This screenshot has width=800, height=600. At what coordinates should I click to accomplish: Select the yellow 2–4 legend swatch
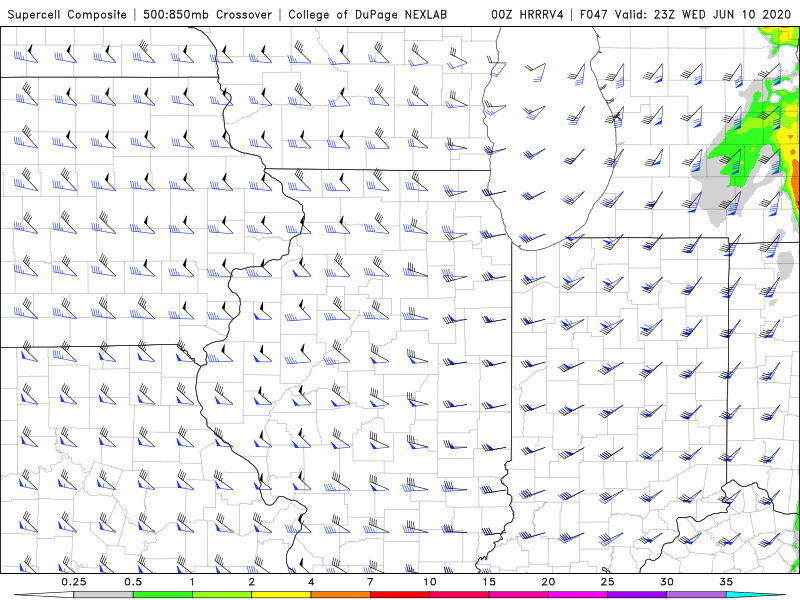tap(281, 595)
